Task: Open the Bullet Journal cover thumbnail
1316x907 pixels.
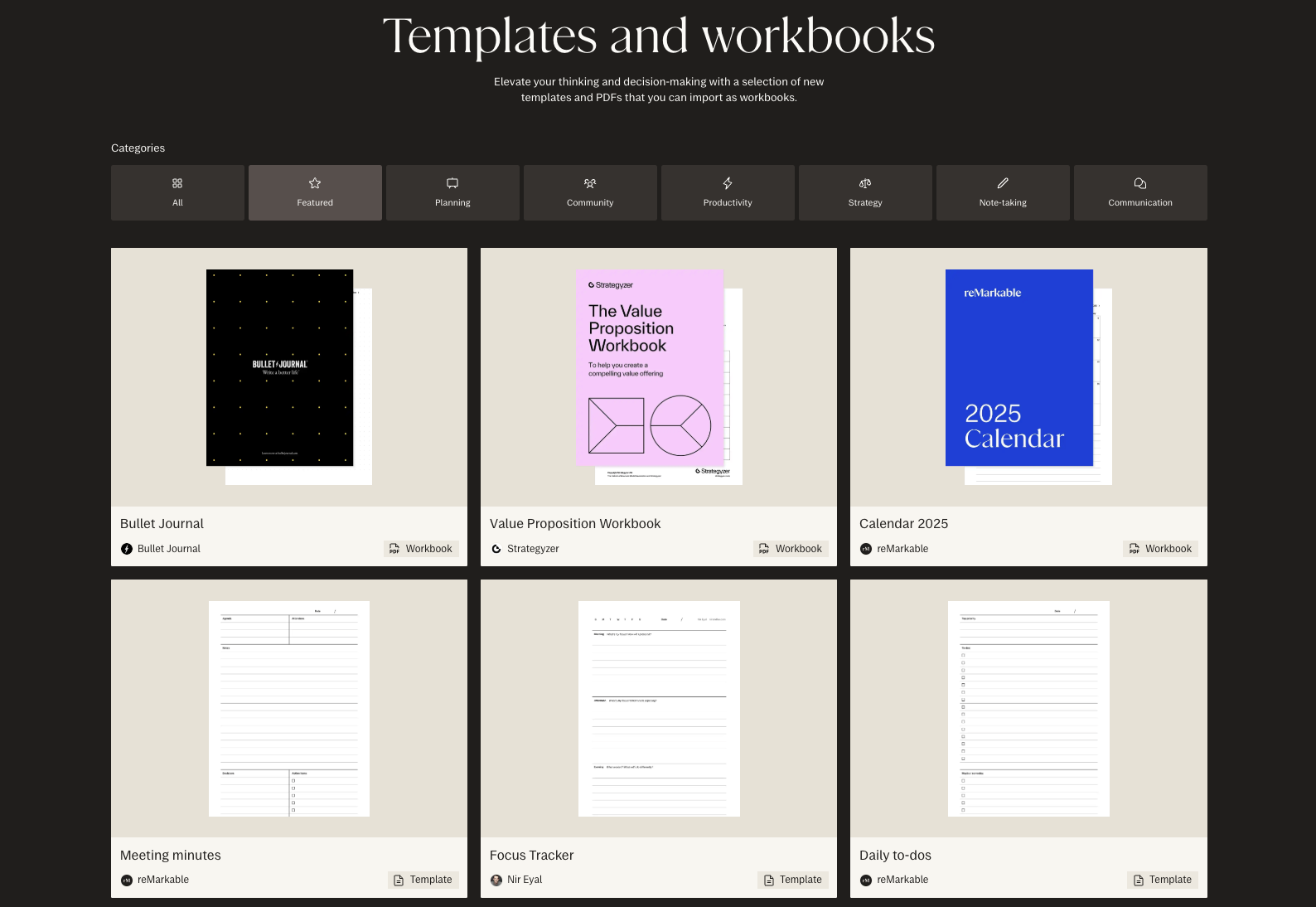Action: pyautogui.click(x=280, y=368)
